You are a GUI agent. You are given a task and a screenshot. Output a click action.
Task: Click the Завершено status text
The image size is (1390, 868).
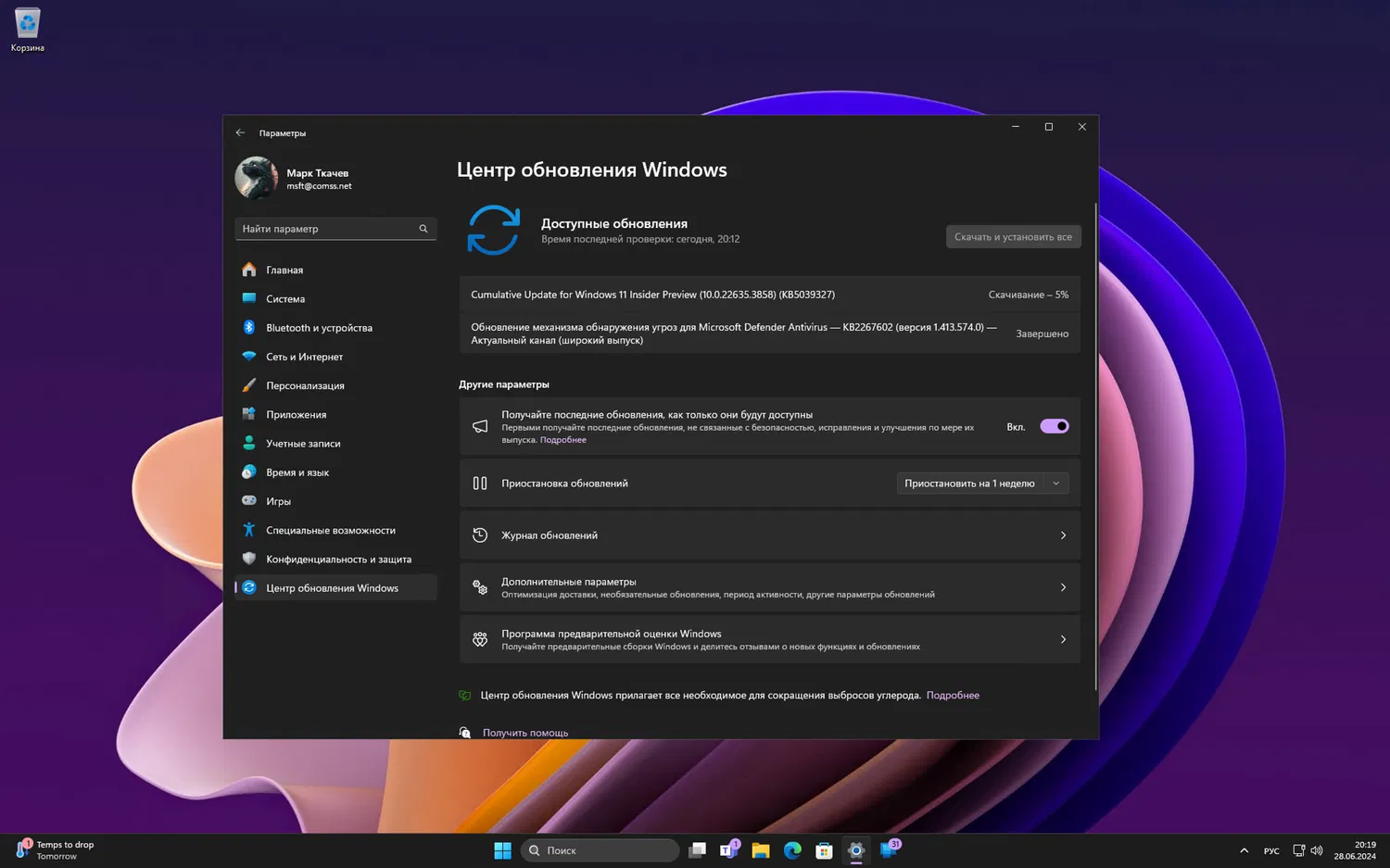(1042, 333)
